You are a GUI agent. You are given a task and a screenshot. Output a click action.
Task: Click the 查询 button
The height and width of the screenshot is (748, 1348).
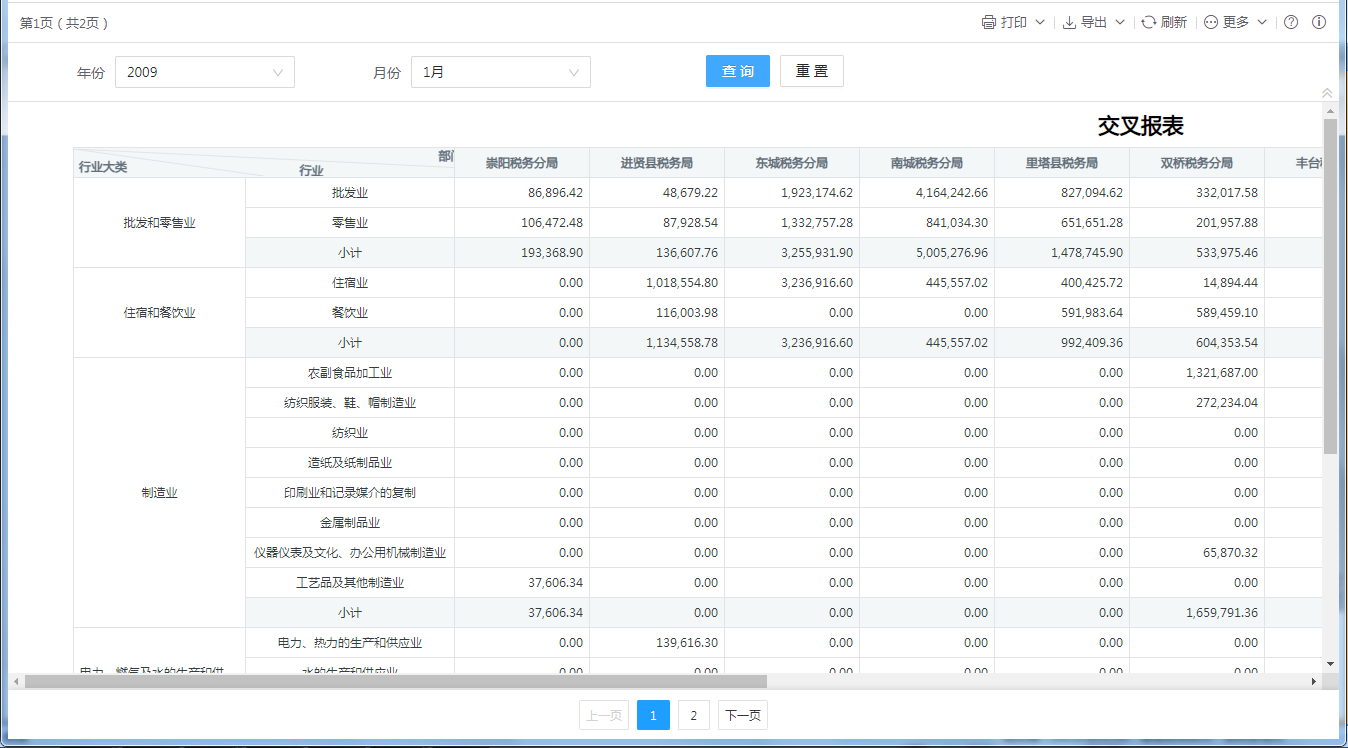[738, 71]
